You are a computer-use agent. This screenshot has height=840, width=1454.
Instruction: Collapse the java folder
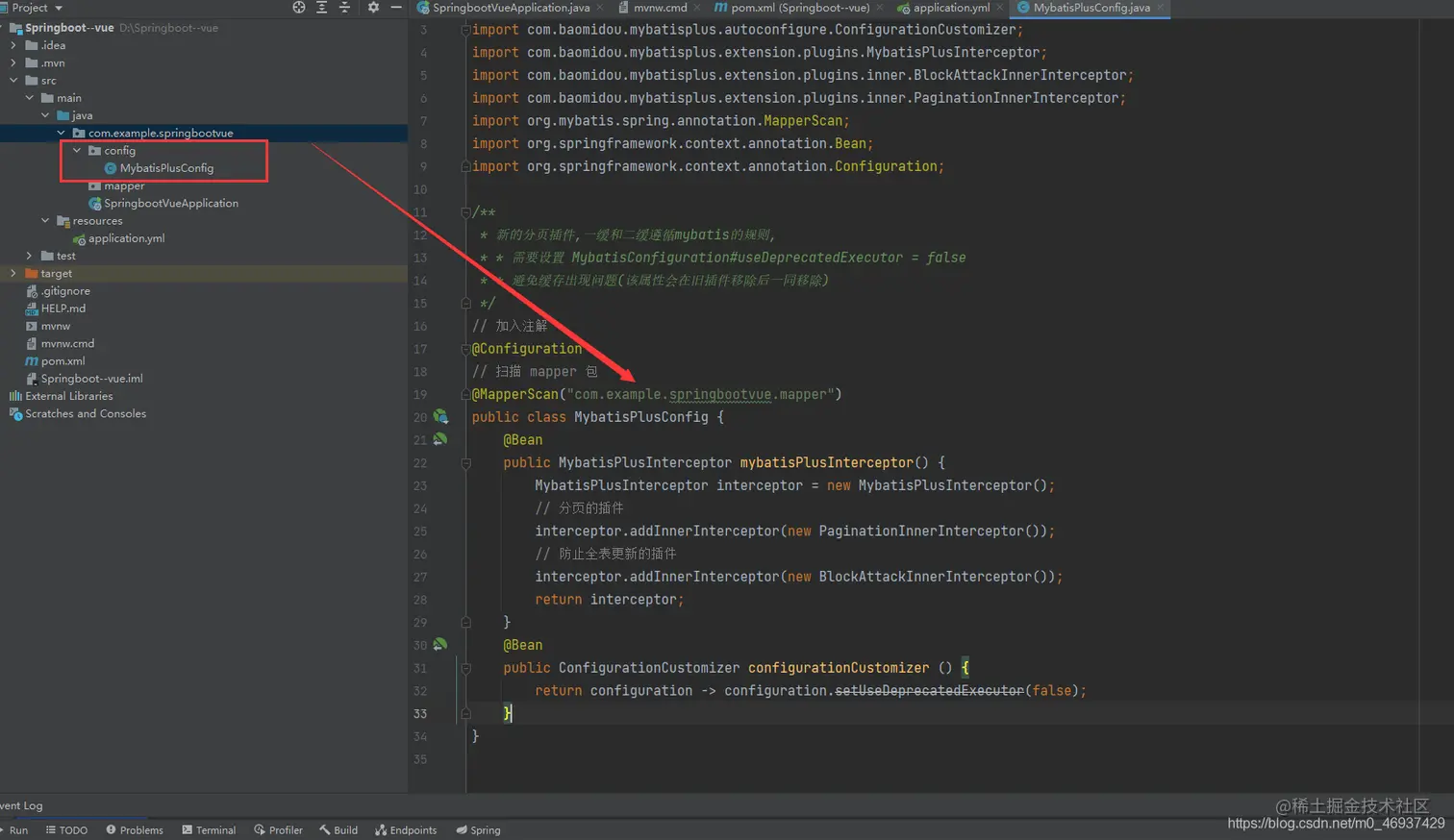click(x=45, y=115)
